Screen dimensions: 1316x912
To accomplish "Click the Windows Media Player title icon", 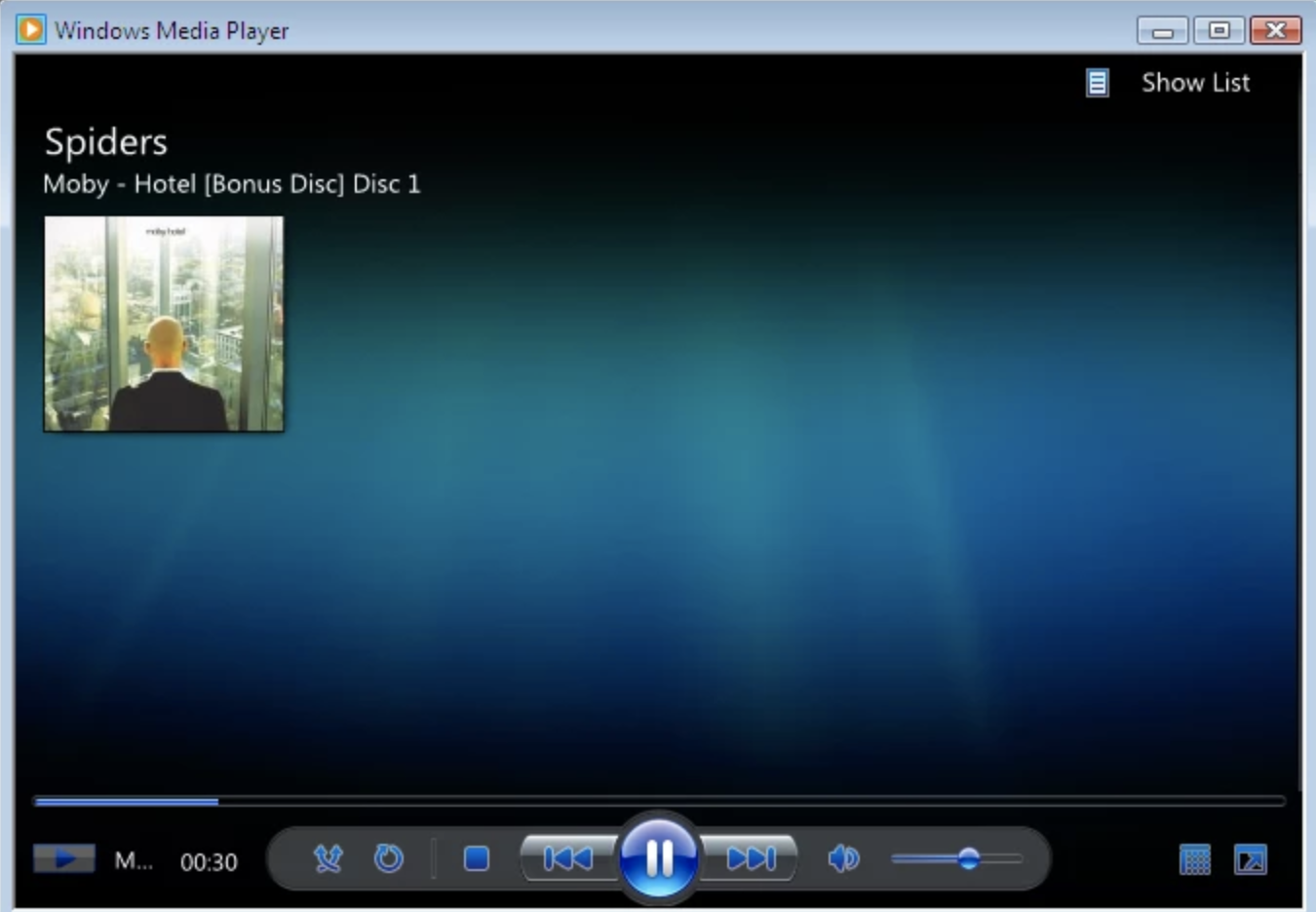I will coord(30,29).
